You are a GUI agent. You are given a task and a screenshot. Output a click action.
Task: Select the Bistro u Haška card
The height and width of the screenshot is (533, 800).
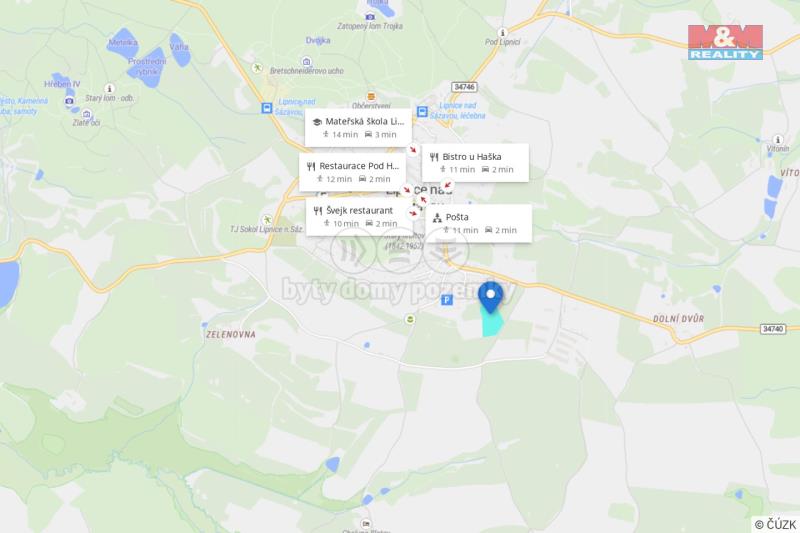[x=475, y=162]
